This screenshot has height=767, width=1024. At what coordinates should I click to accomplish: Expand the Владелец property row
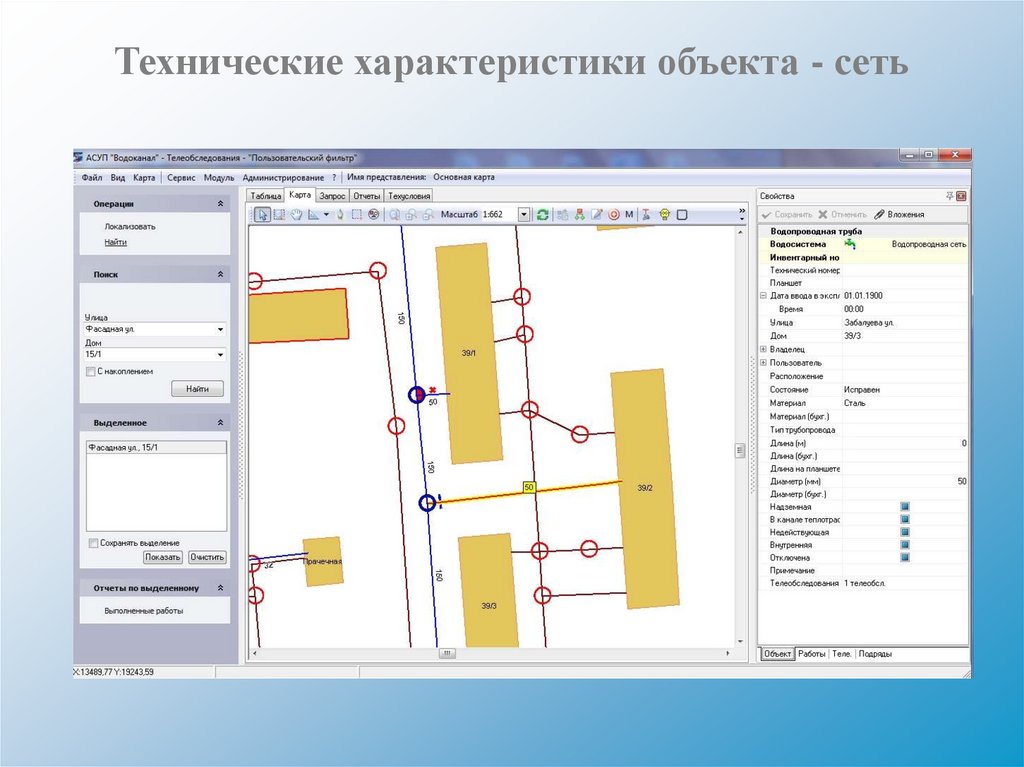(x=763, y=350)
